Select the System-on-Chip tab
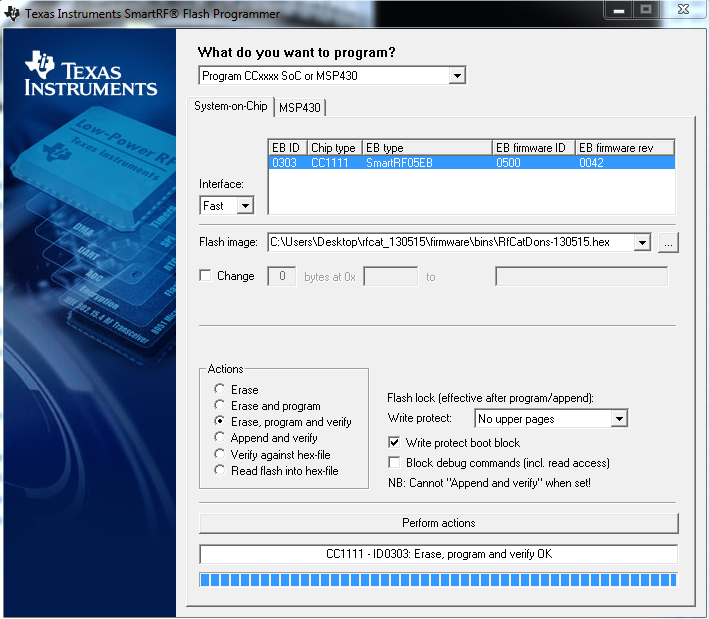Screen dimensions: 709x619 (x=230, y=106)
